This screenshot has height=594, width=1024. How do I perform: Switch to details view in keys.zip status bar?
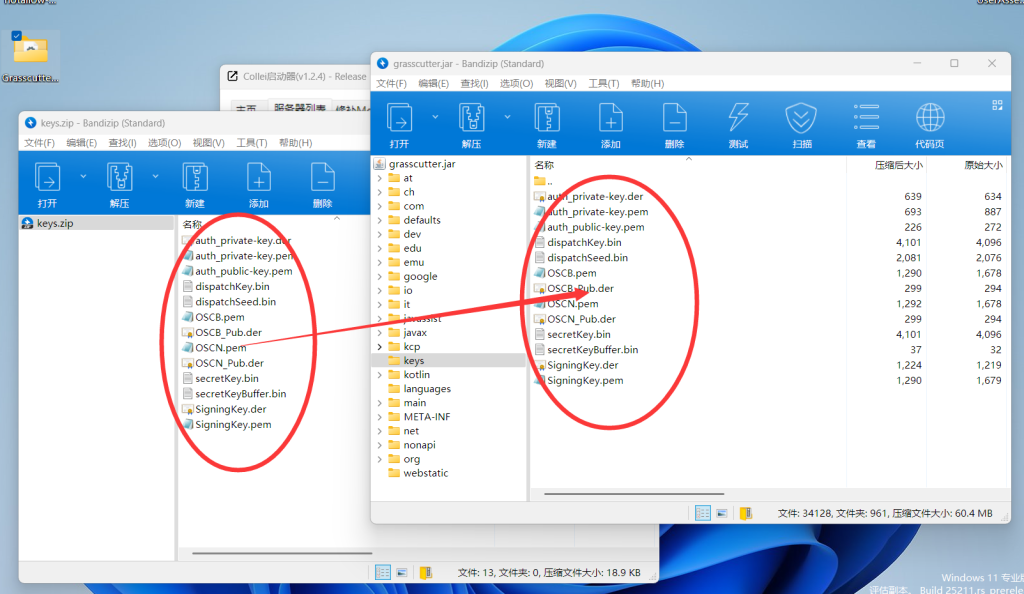[x=383, y=572]
